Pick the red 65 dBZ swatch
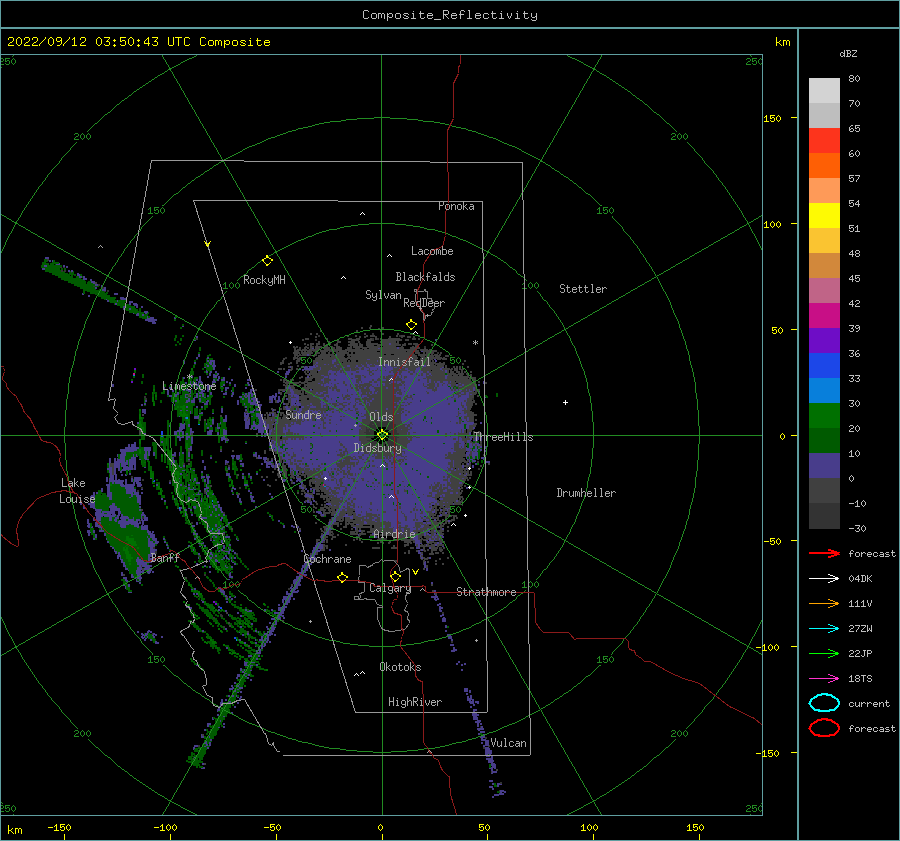The height and width of the screenshot is (841, 900). pyautogui.click(x=824, y=141)
